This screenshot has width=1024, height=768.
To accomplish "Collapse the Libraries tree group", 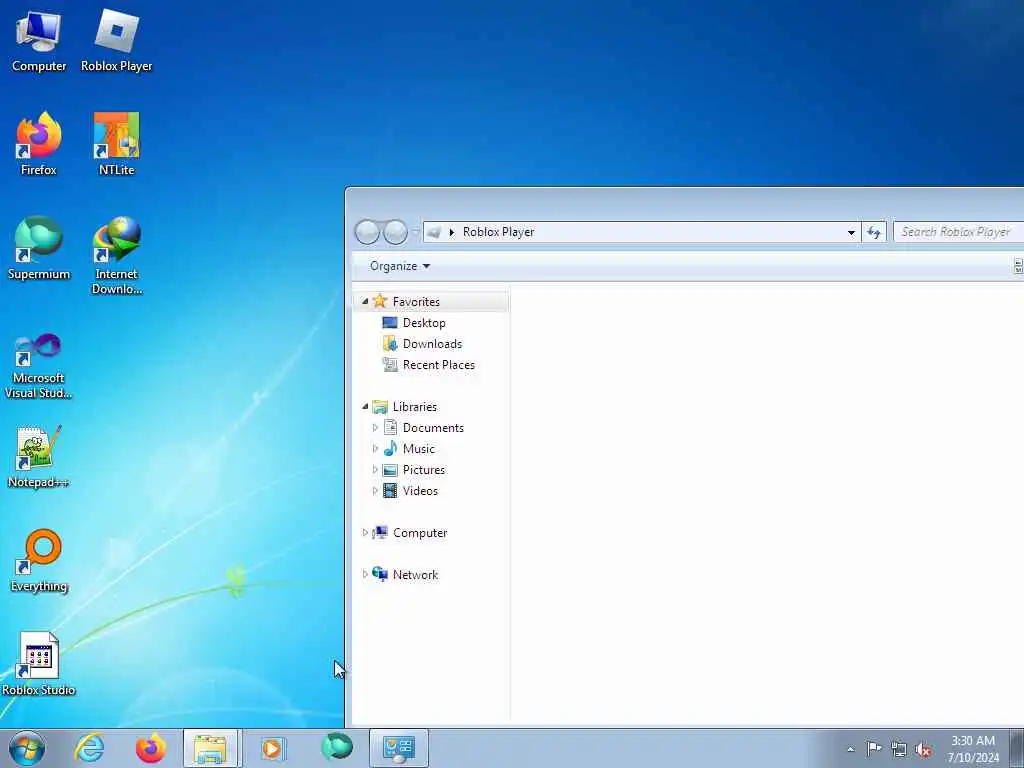I will pos(365,407).
